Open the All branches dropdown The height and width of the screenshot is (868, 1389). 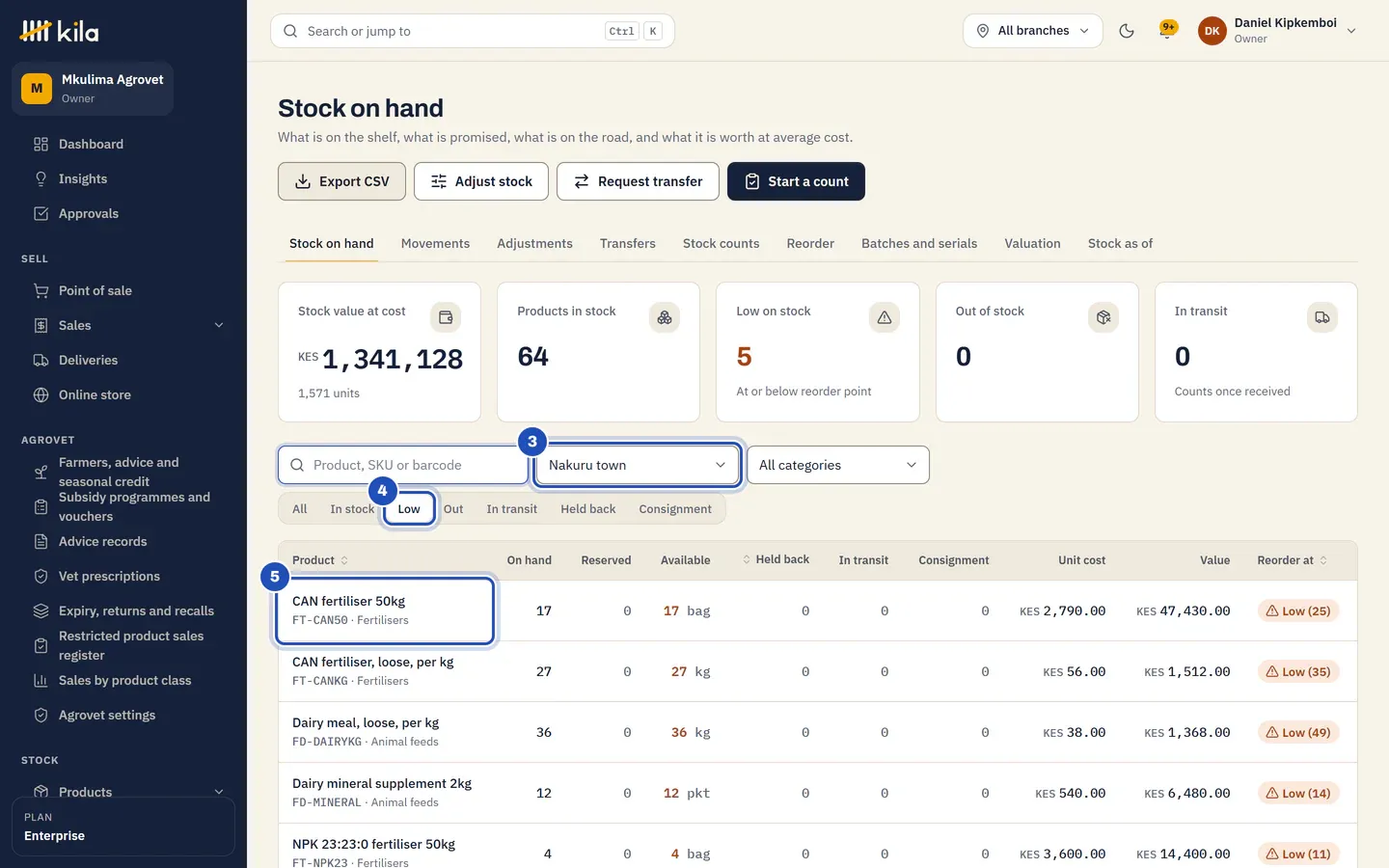[1033, 31]
